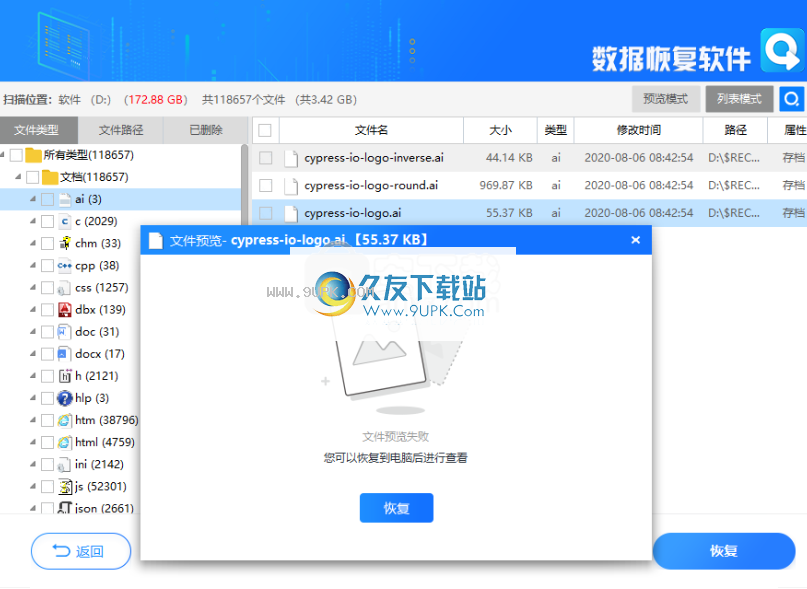Switch to the 文件路径 tab
The height and width of the screenshot is (589, 807).
pyautogui.click(x=120, y=130)
